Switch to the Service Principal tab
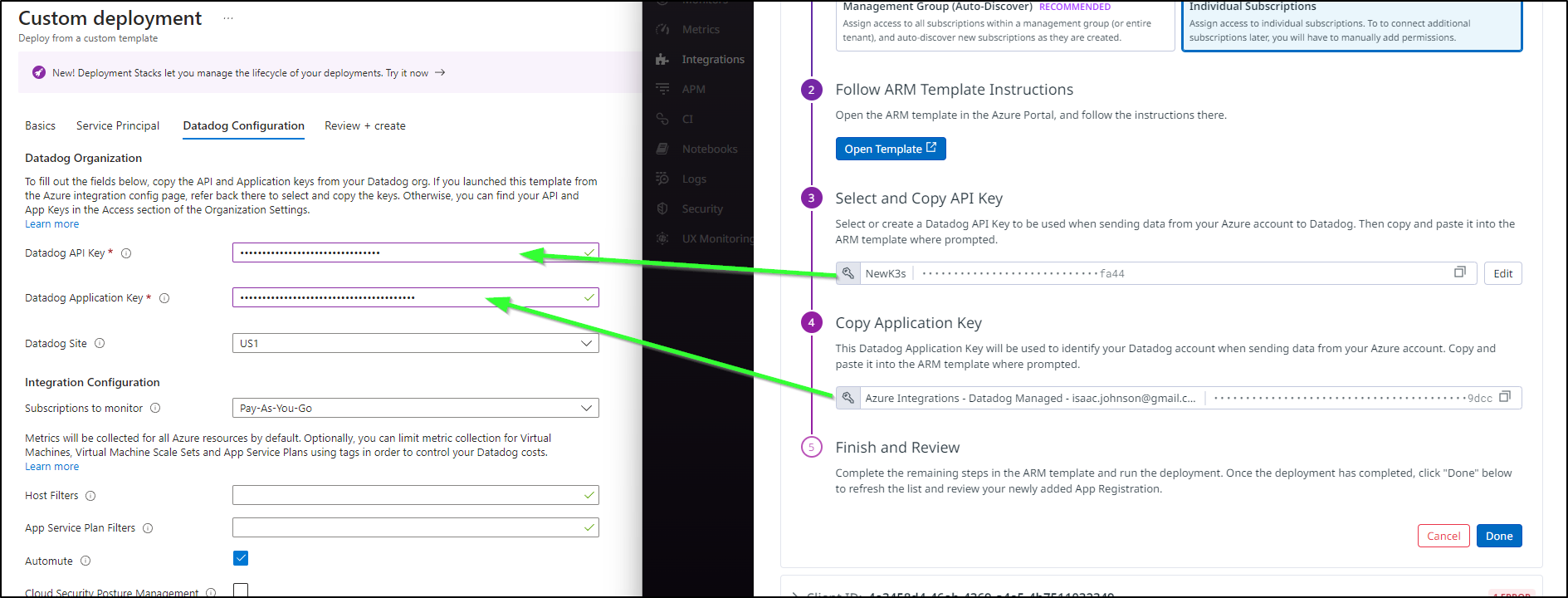This screenshot has height=598, width=1568. click(x=118, y=125)
